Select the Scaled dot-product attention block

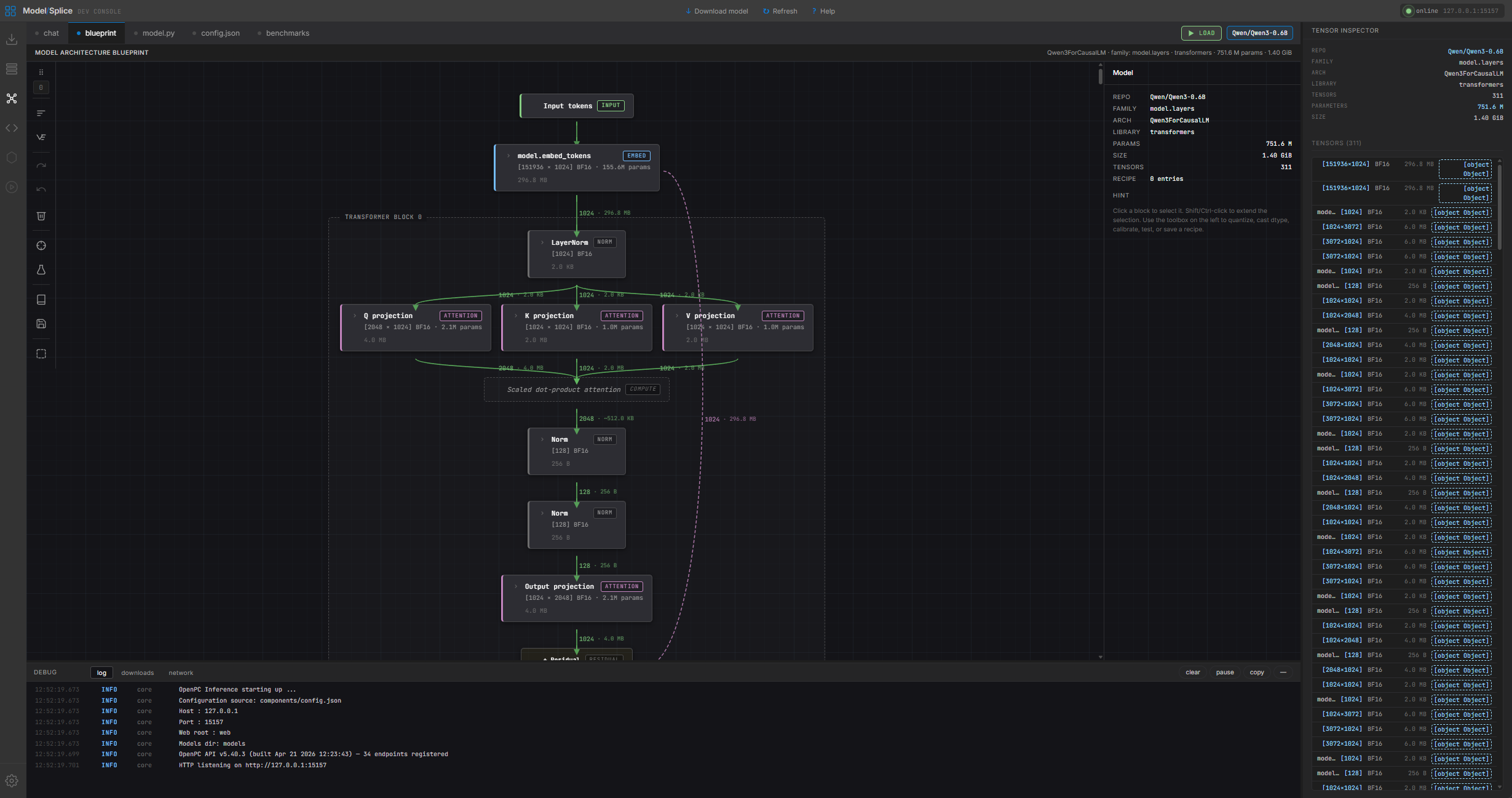(577, 389)
